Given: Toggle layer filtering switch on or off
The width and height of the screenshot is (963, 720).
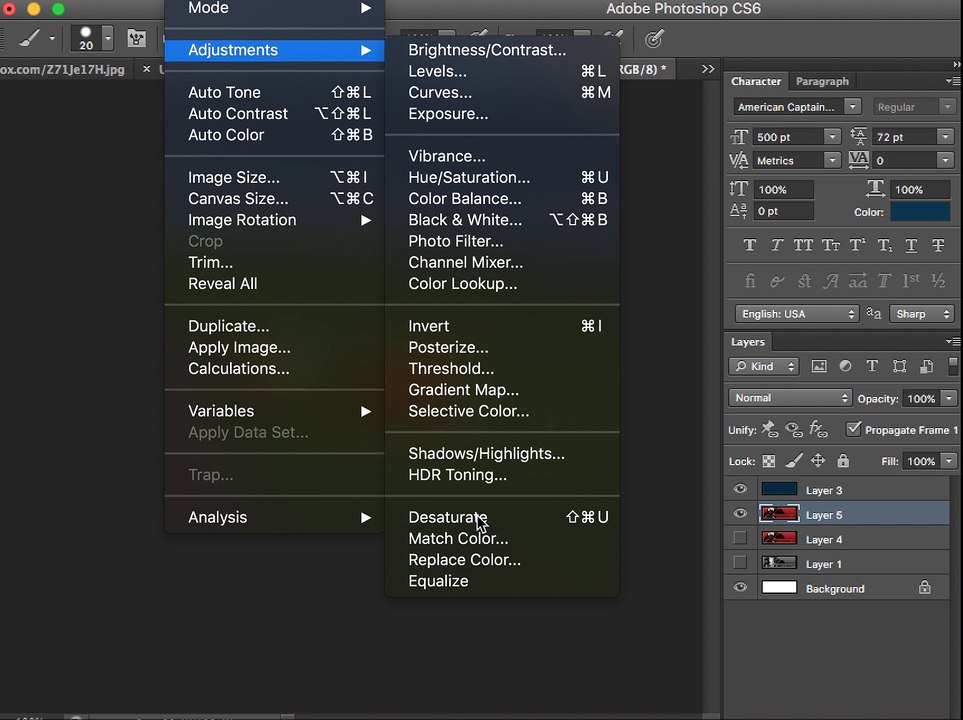Looking at the screenshot, I should point(953,366).
